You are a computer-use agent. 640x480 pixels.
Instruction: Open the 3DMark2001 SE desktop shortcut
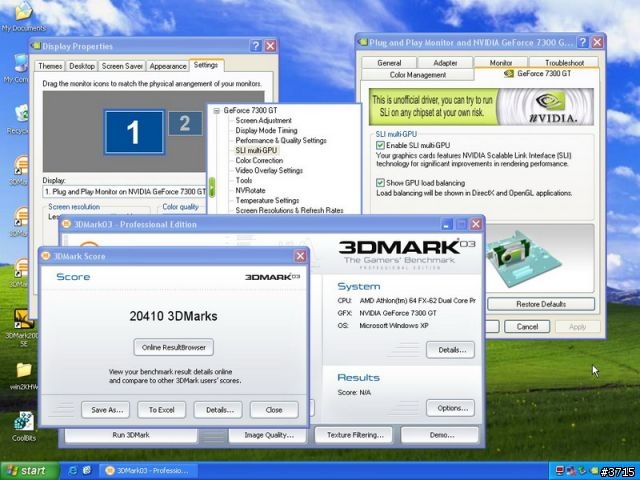click(x=23, y=327)
